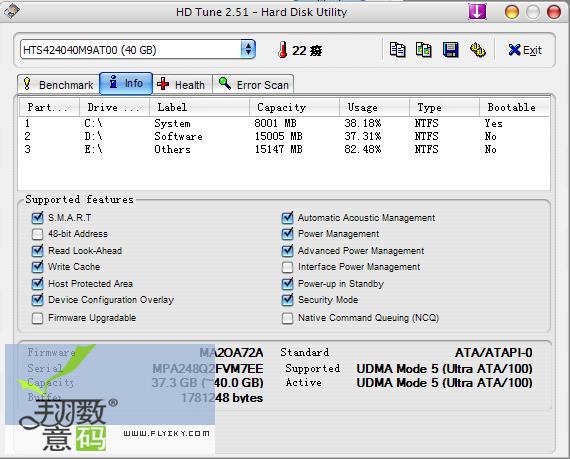Switch to the Benchmark tab
Viewport: 570px width, 459px height.
point(58,85)
